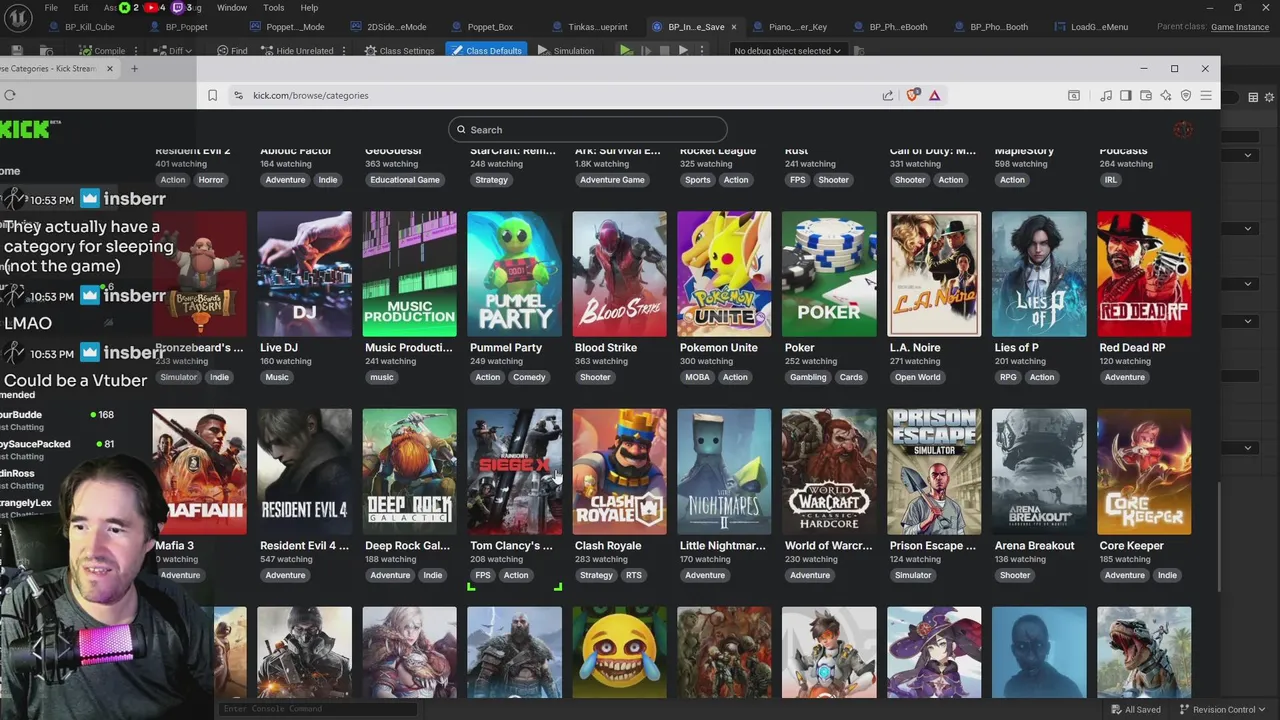Open the L.A. Noire category thumbnail
This screenshot has height=720, width=1280.
[935, 274]
